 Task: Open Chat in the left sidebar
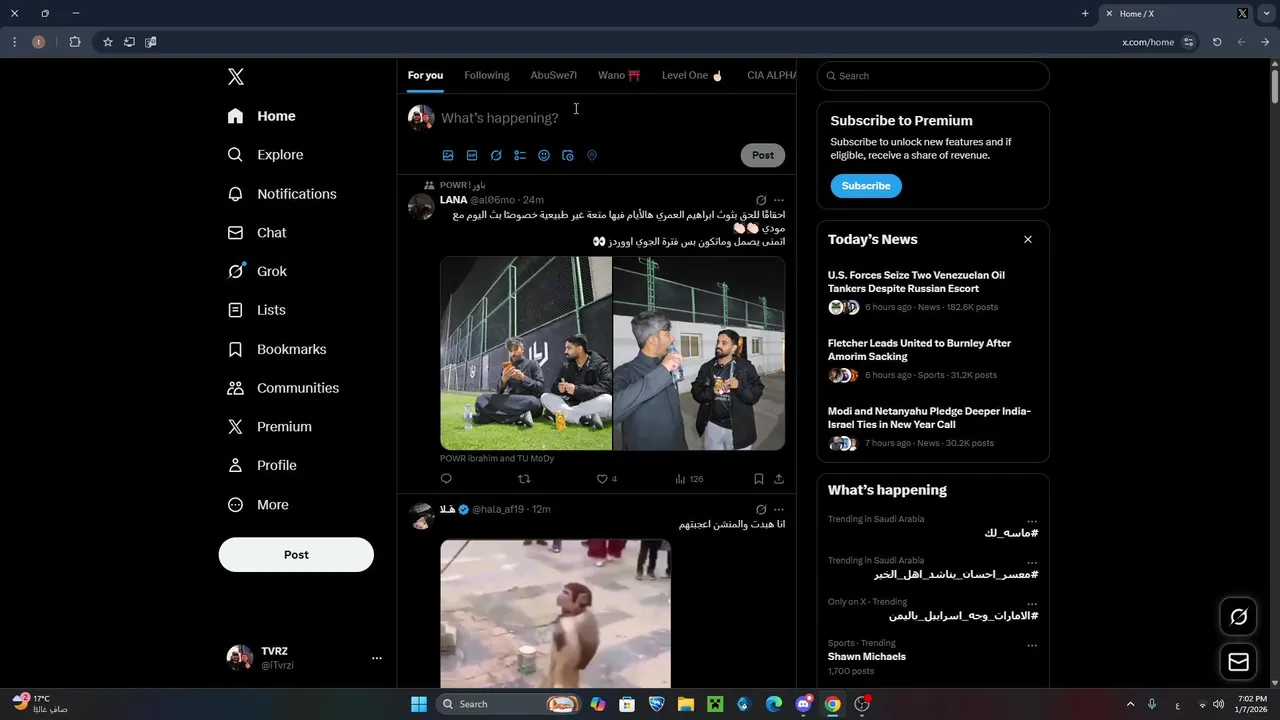pos(257,233)
